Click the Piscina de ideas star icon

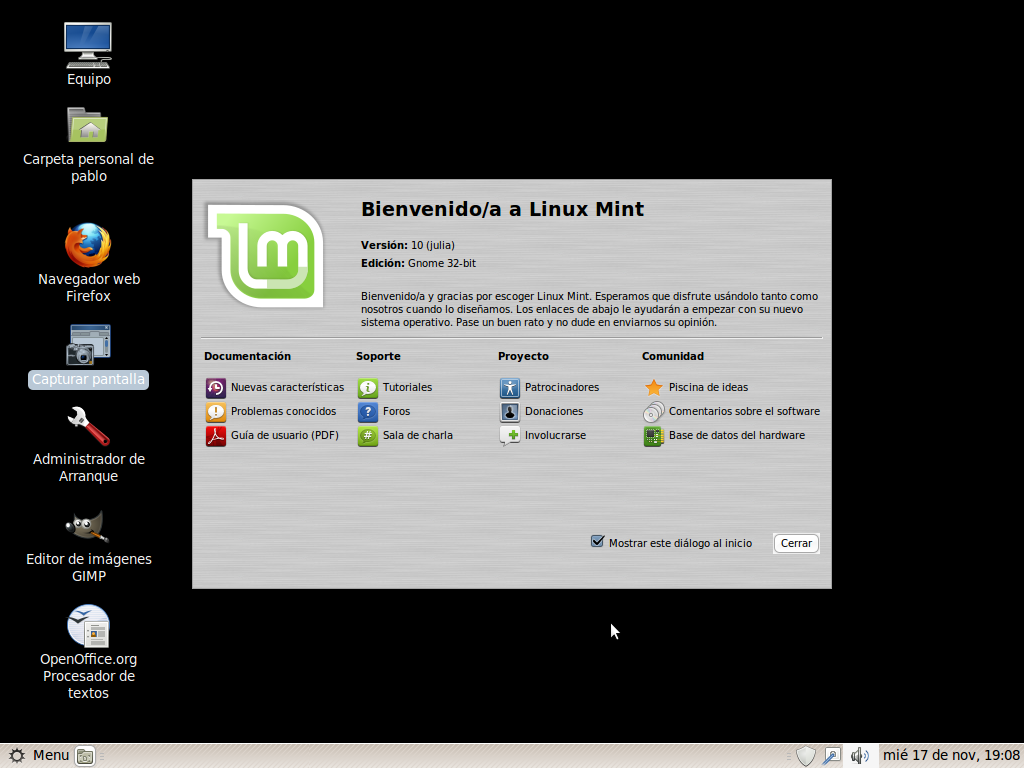coord(654,388)
